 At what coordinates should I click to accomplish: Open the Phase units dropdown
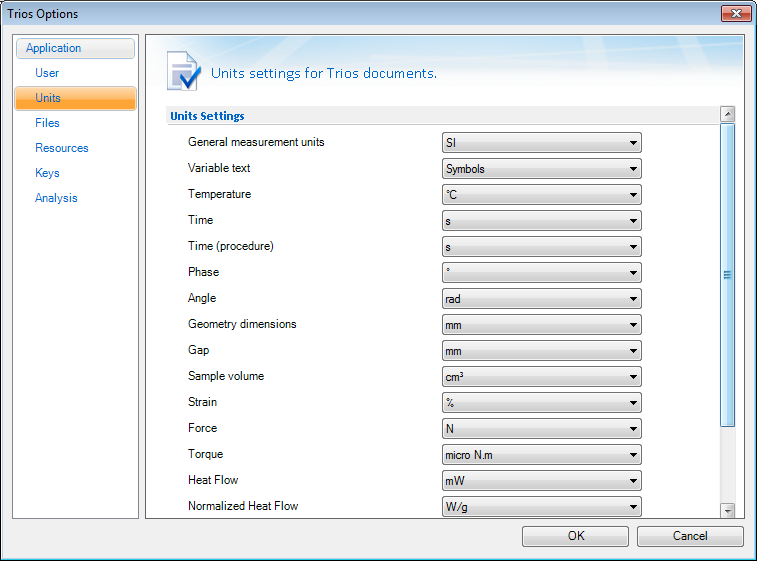point(542,273)
